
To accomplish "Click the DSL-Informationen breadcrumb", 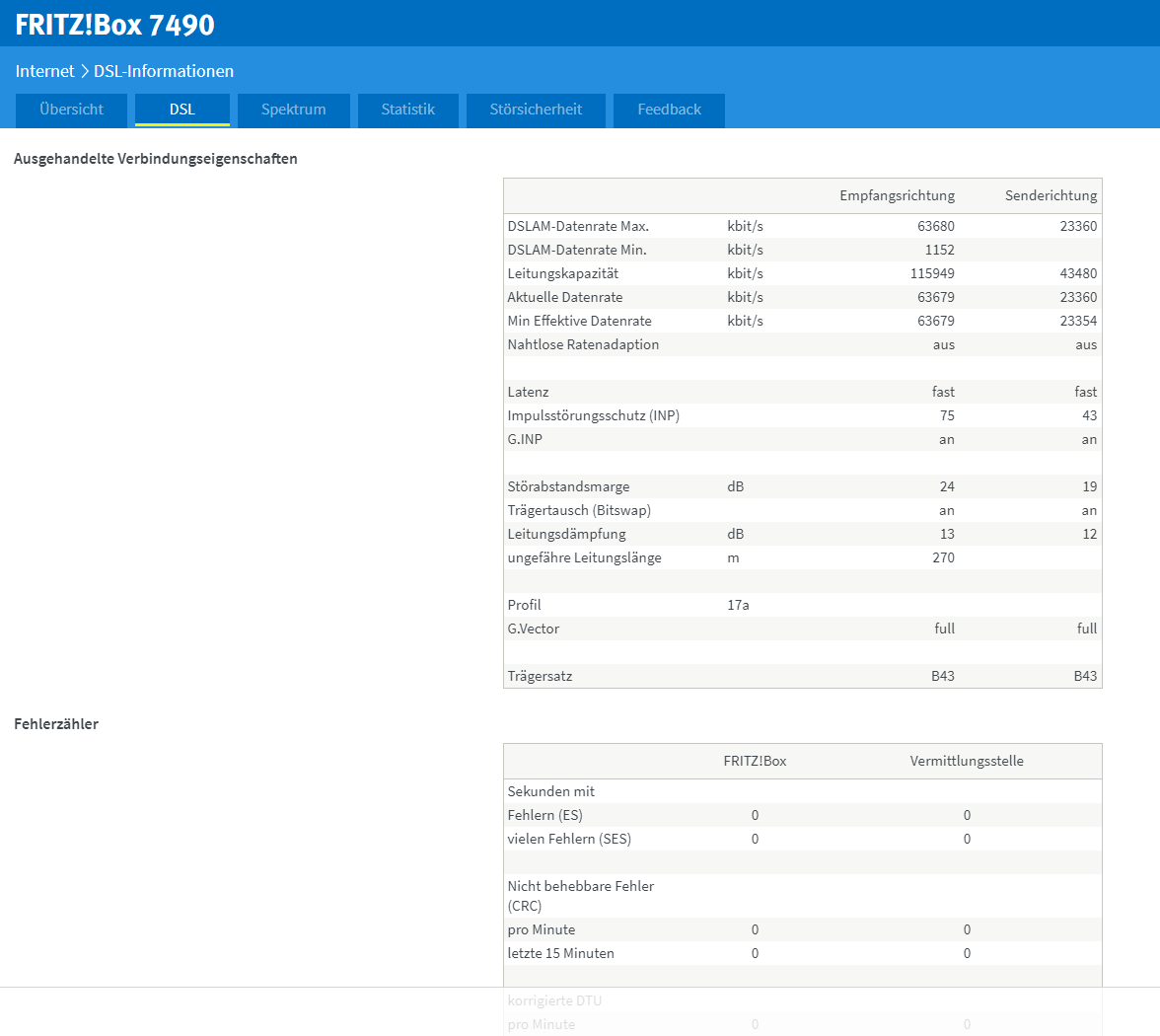I will pyautogui.click(x=164, y=71).
